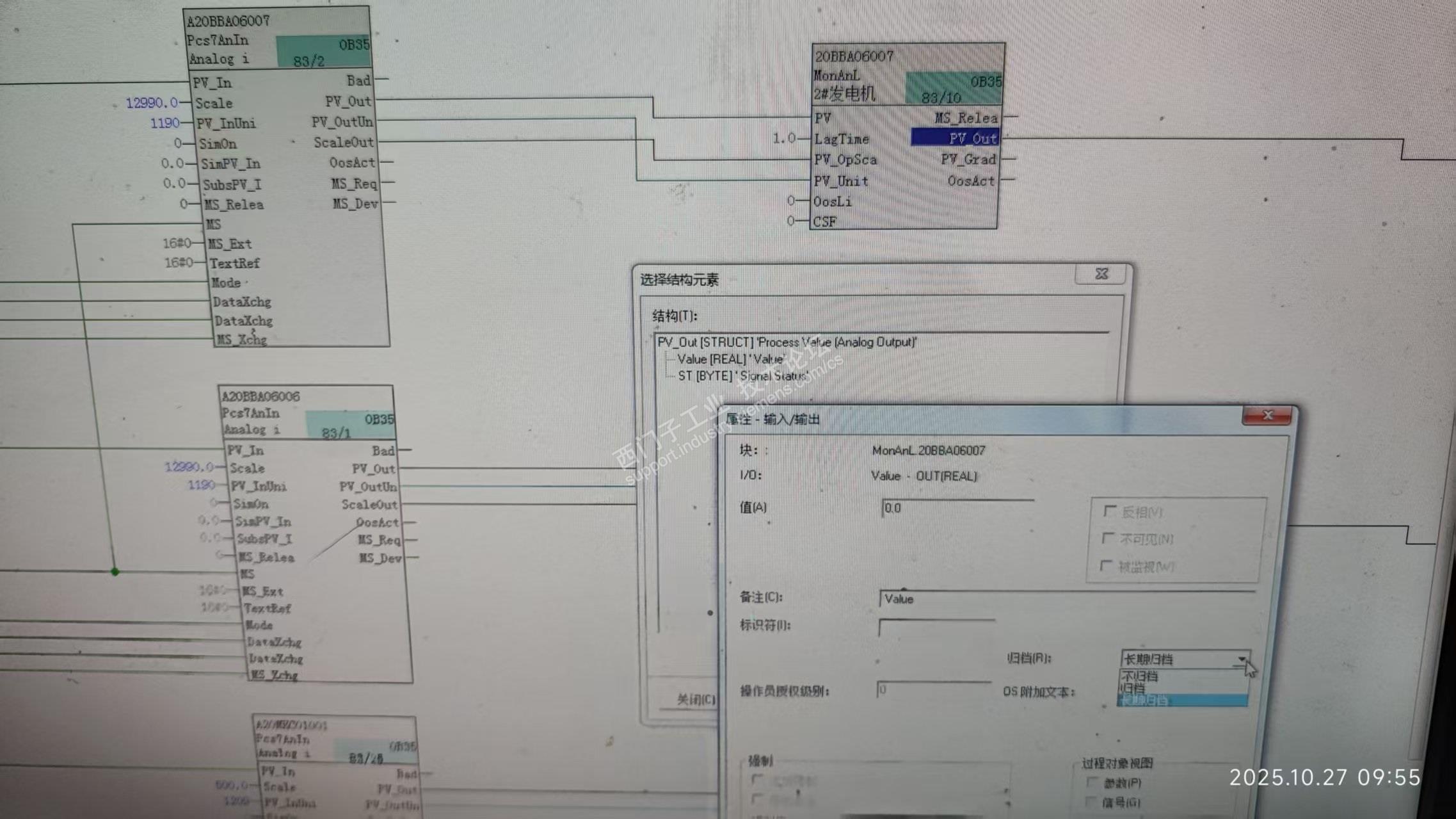The image size is (1456, 819).
Task: Check 信号(G) under 过程对象视图
Action: (x=1091, y=802)
